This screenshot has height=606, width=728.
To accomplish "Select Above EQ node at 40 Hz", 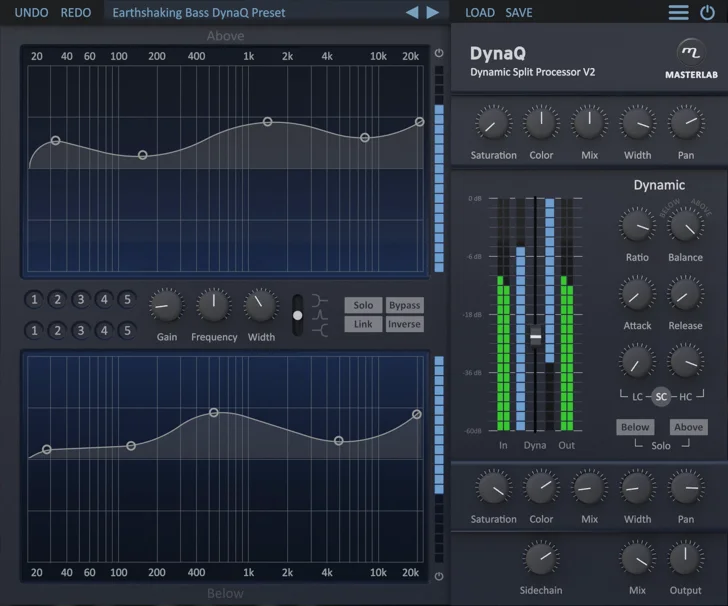I will tap(55, 140).
